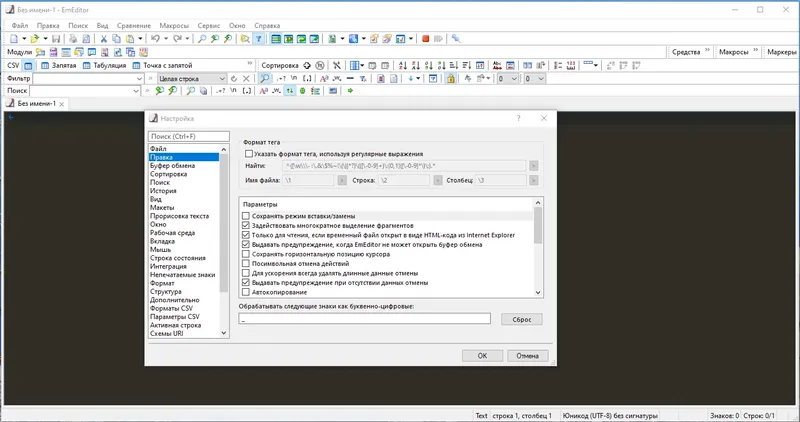800x422 pixels.
Task: Uncheck 'Задействовать многократное выделение фрагментов'
Action: pos(245,226)
